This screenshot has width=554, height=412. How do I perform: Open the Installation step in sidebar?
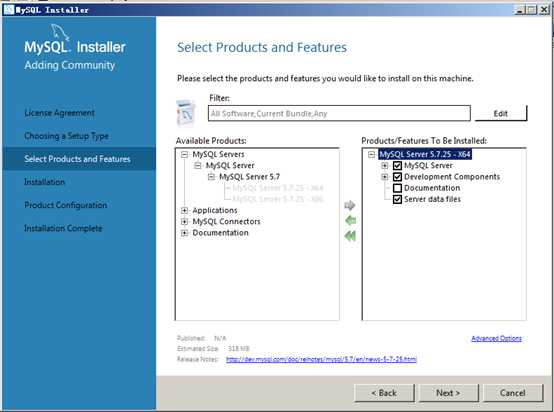(x=45, y=182)
